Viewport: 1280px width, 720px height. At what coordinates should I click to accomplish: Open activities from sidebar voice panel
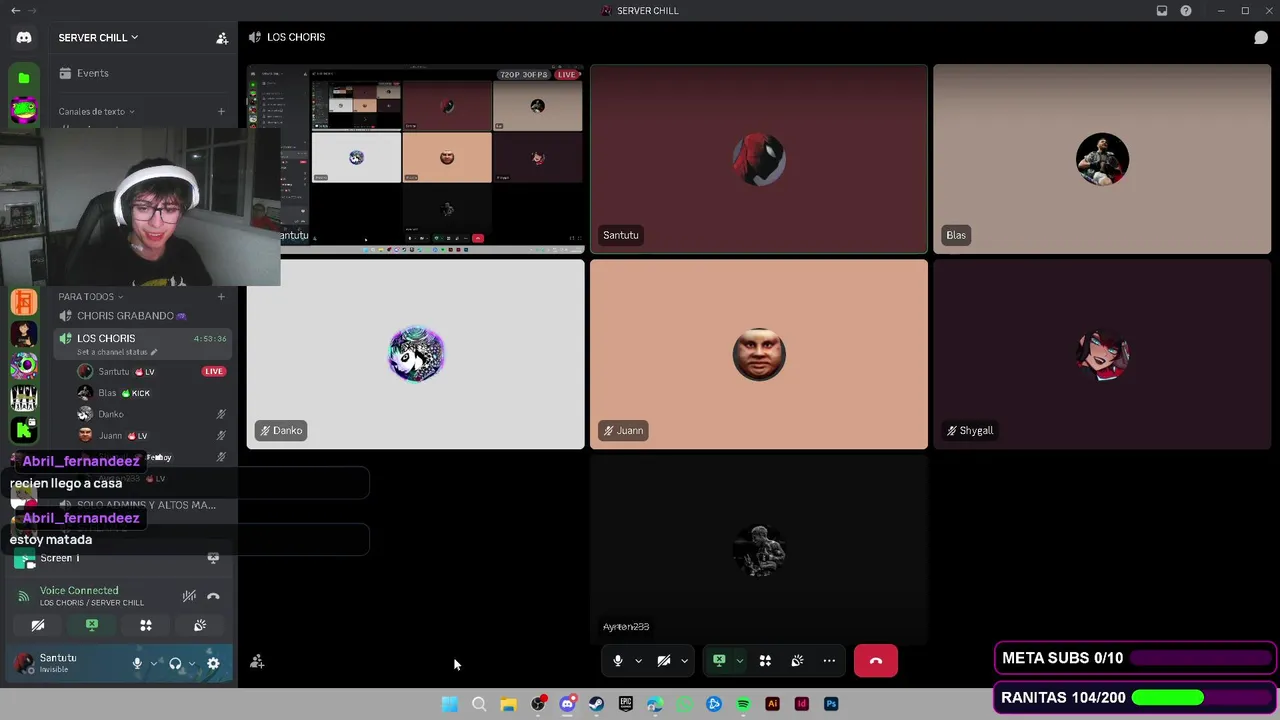146,625
